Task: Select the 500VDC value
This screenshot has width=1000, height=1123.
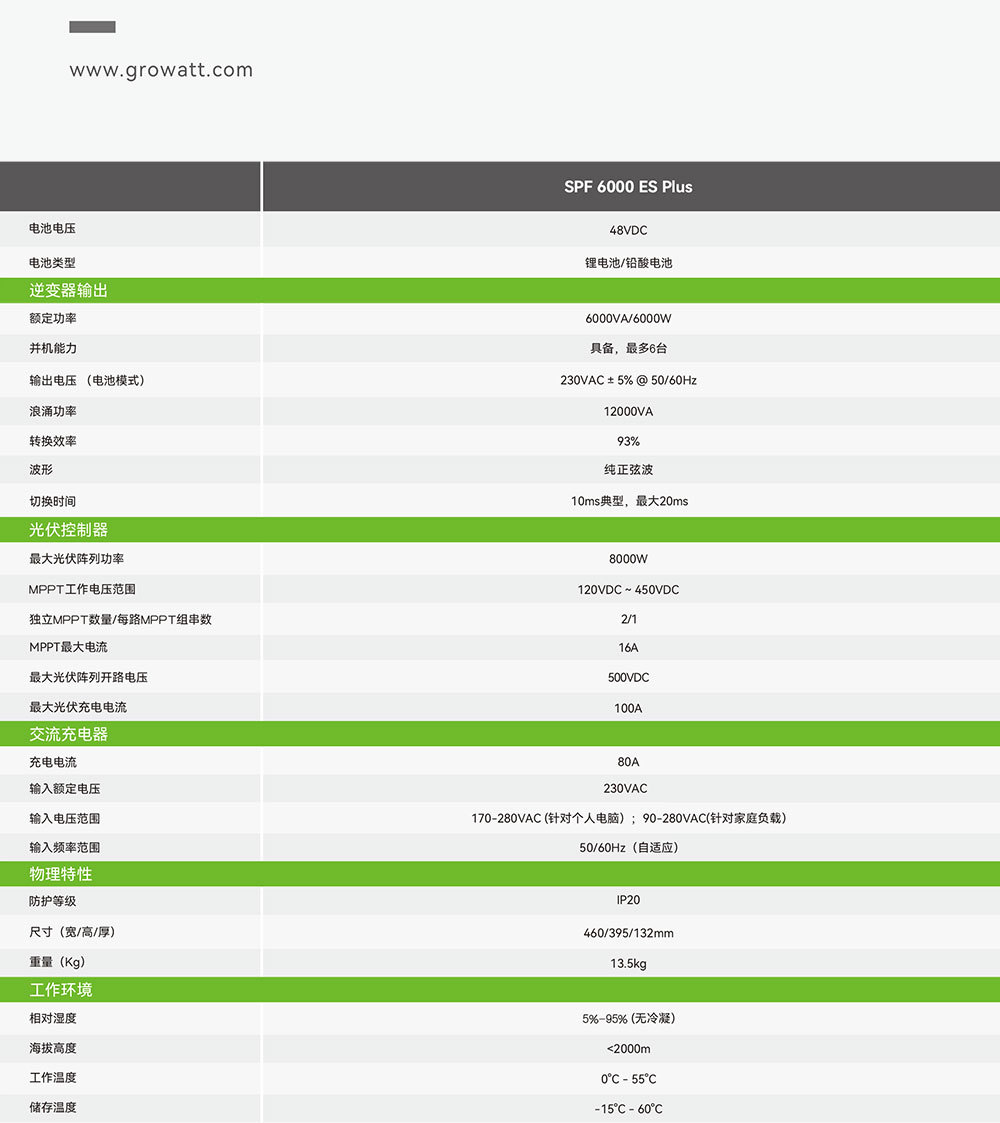Action: [x=628, y=678]
